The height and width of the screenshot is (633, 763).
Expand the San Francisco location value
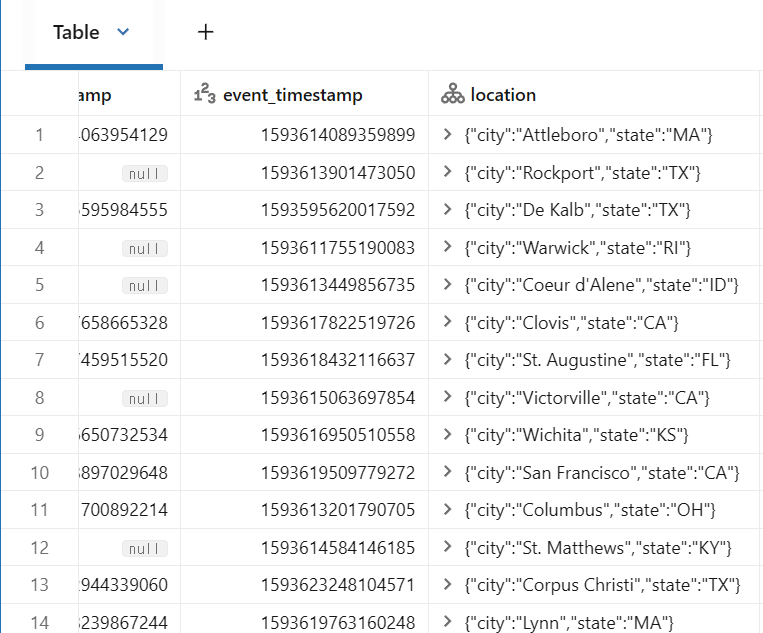coord(447,472)
